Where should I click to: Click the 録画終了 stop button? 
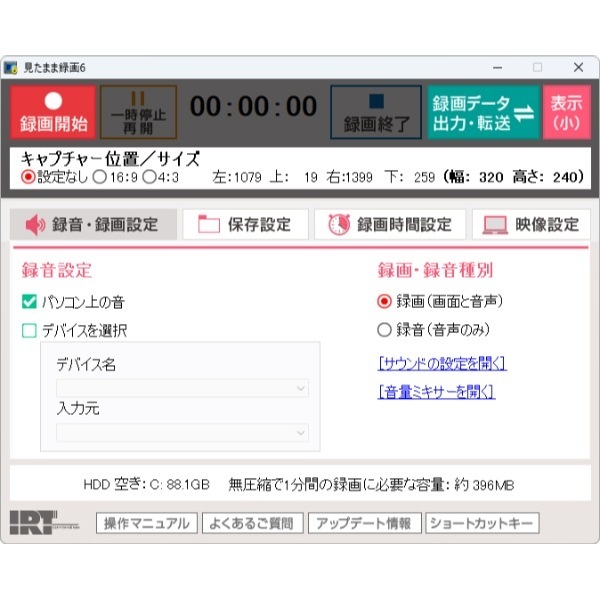click(x=375, y=112)
